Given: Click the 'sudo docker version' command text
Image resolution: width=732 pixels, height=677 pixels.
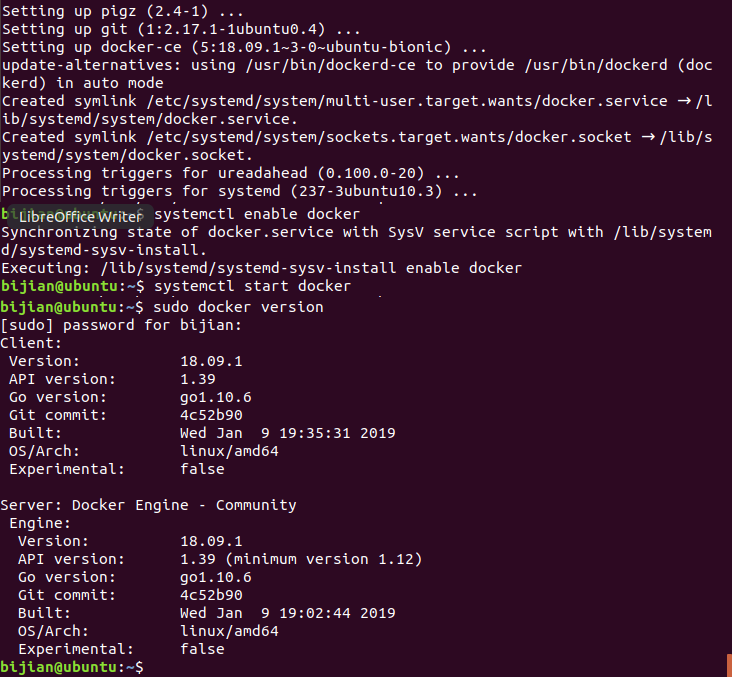Looking at the screenshot, I should point(238,307).
